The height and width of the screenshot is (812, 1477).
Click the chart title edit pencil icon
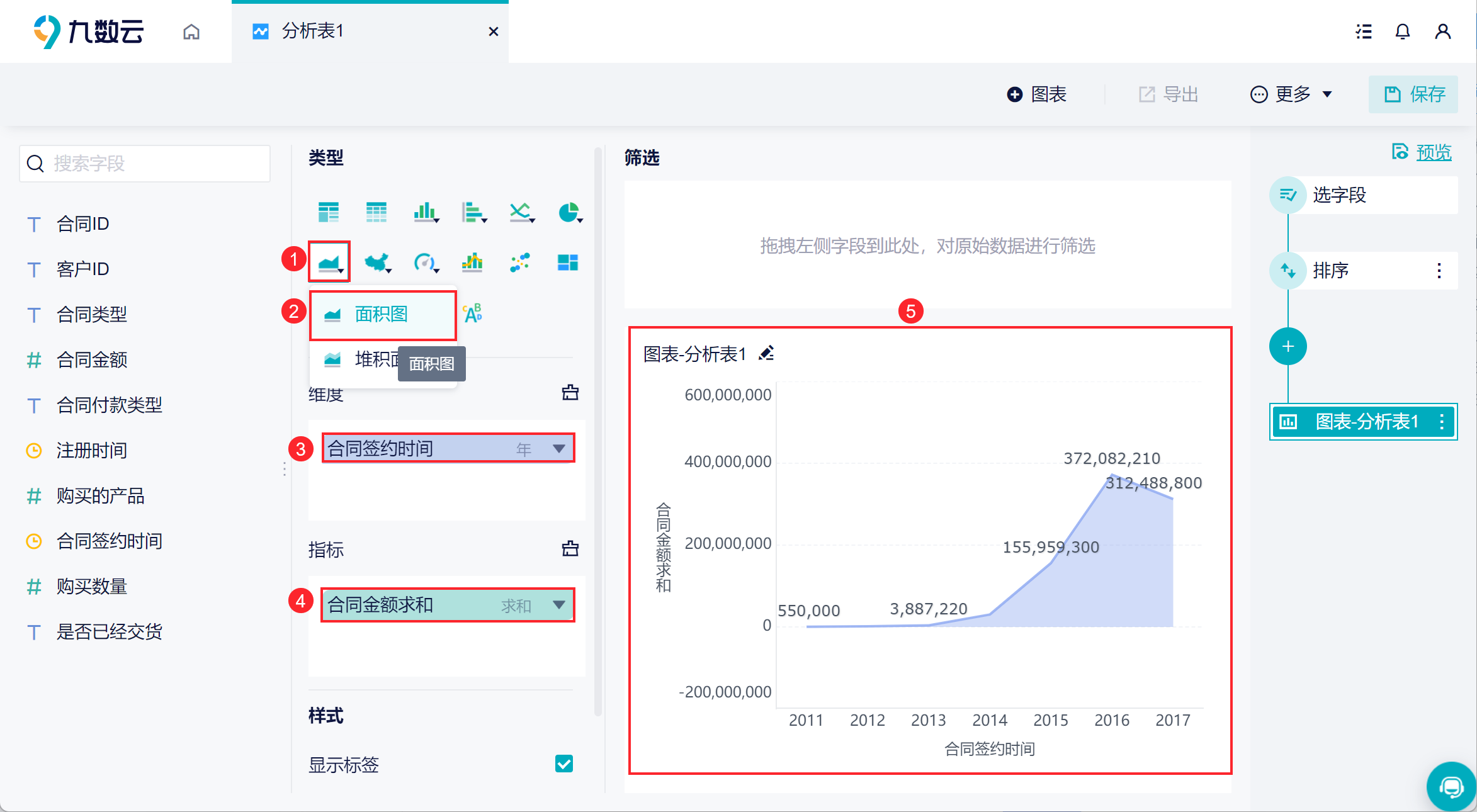(x=766, y=354)
